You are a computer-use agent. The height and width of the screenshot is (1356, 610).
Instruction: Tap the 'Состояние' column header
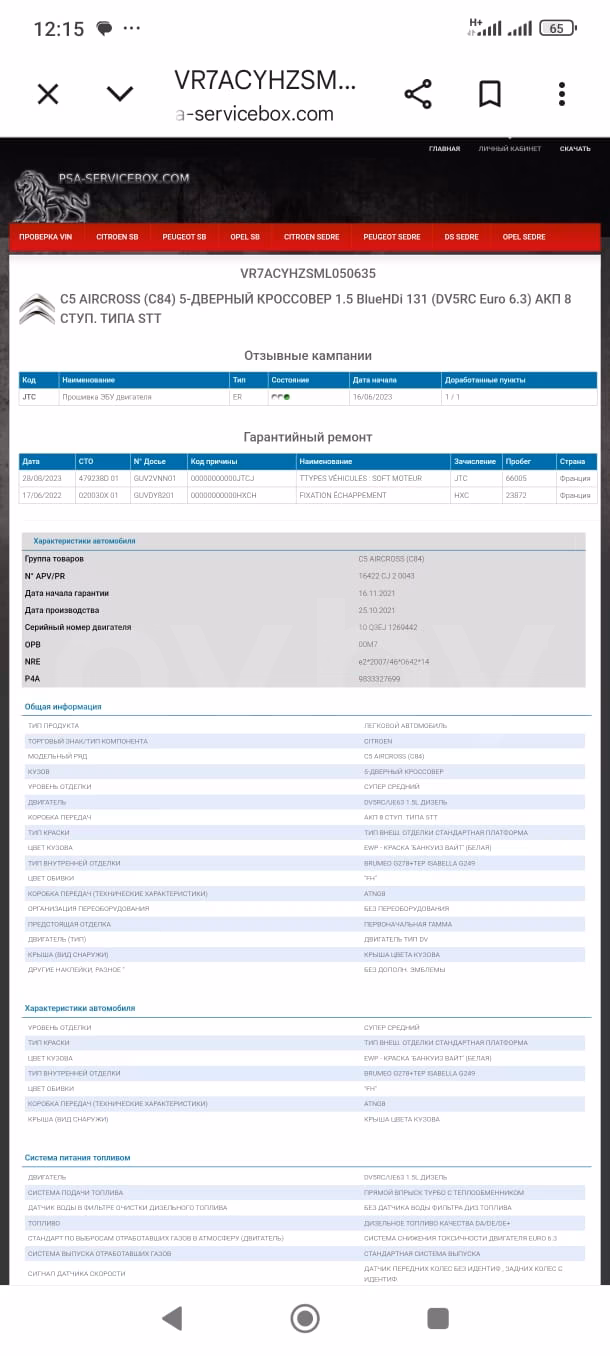coord(290,380)
